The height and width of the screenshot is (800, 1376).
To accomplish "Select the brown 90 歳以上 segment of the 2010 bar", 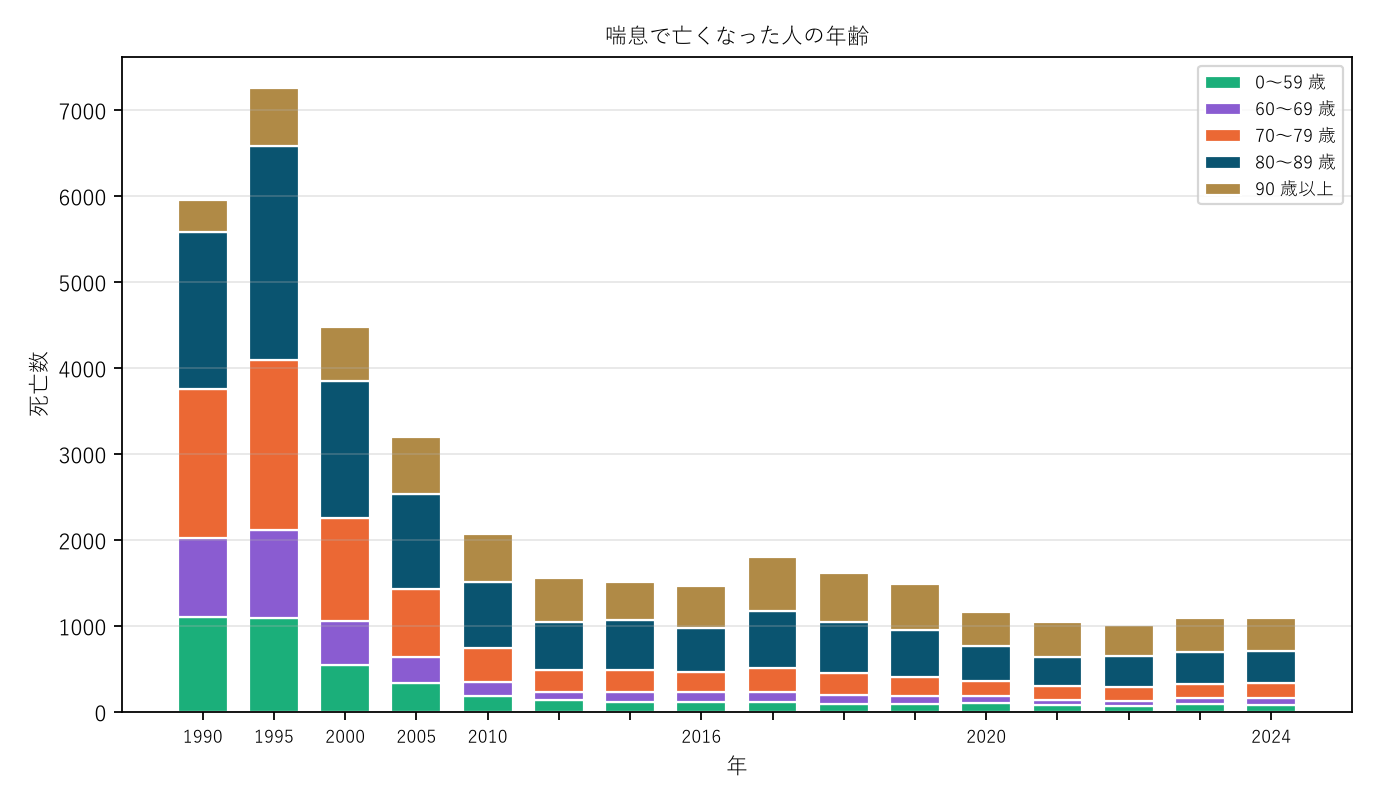I will (487, 558).
